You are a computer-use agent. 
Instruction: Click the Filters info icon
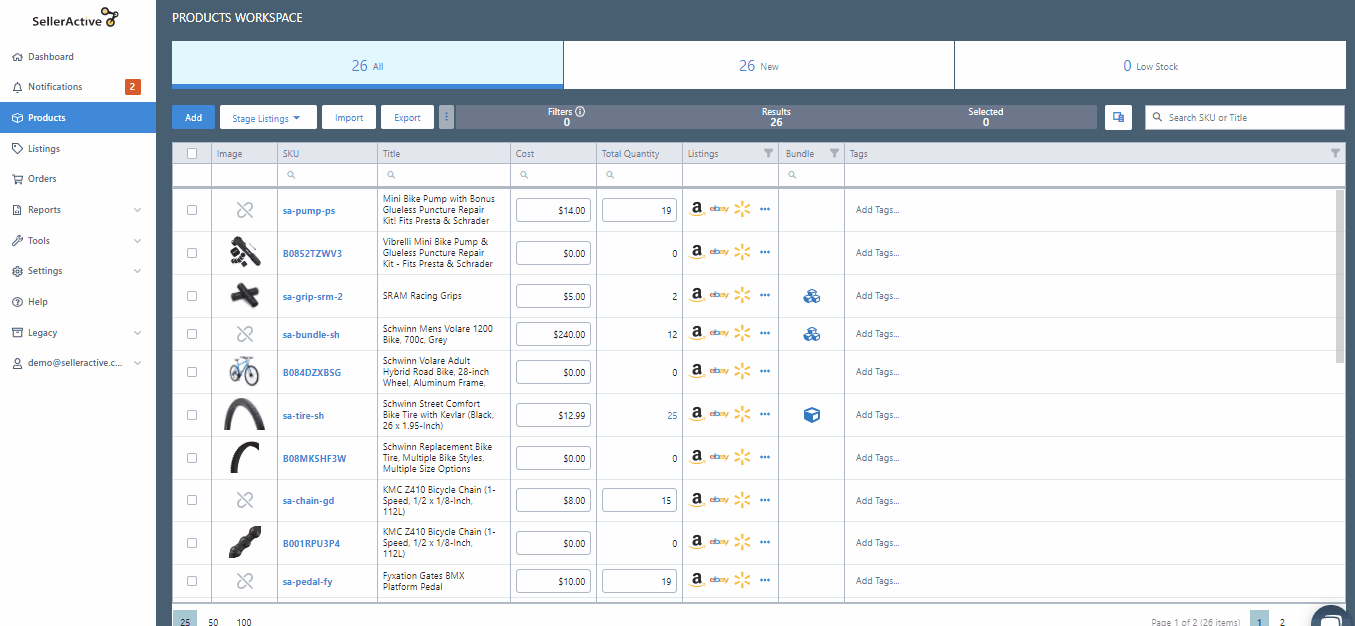click(580, 112)
